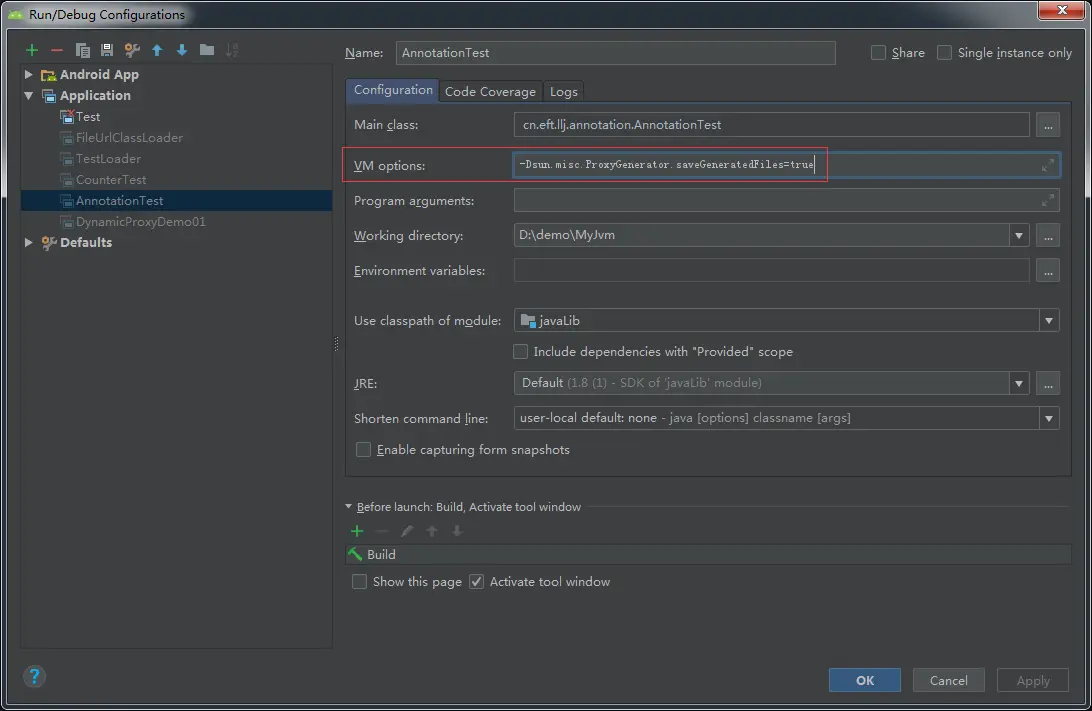Screen dimensions: 1092x711
Task: Click the Apply button
Action: (x=1033, y=680)
